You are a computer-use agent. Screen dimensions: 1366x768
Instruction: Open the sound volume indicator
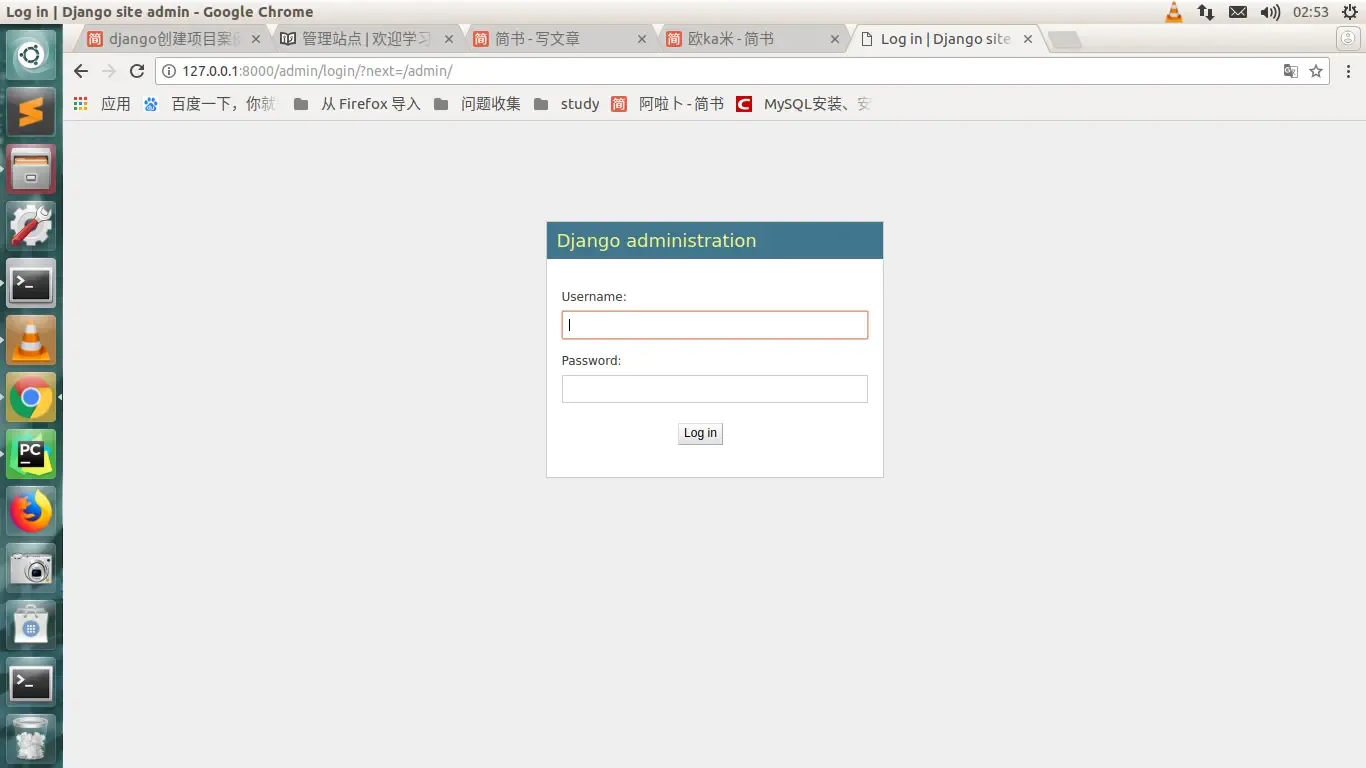click(x=1270, y=12)
